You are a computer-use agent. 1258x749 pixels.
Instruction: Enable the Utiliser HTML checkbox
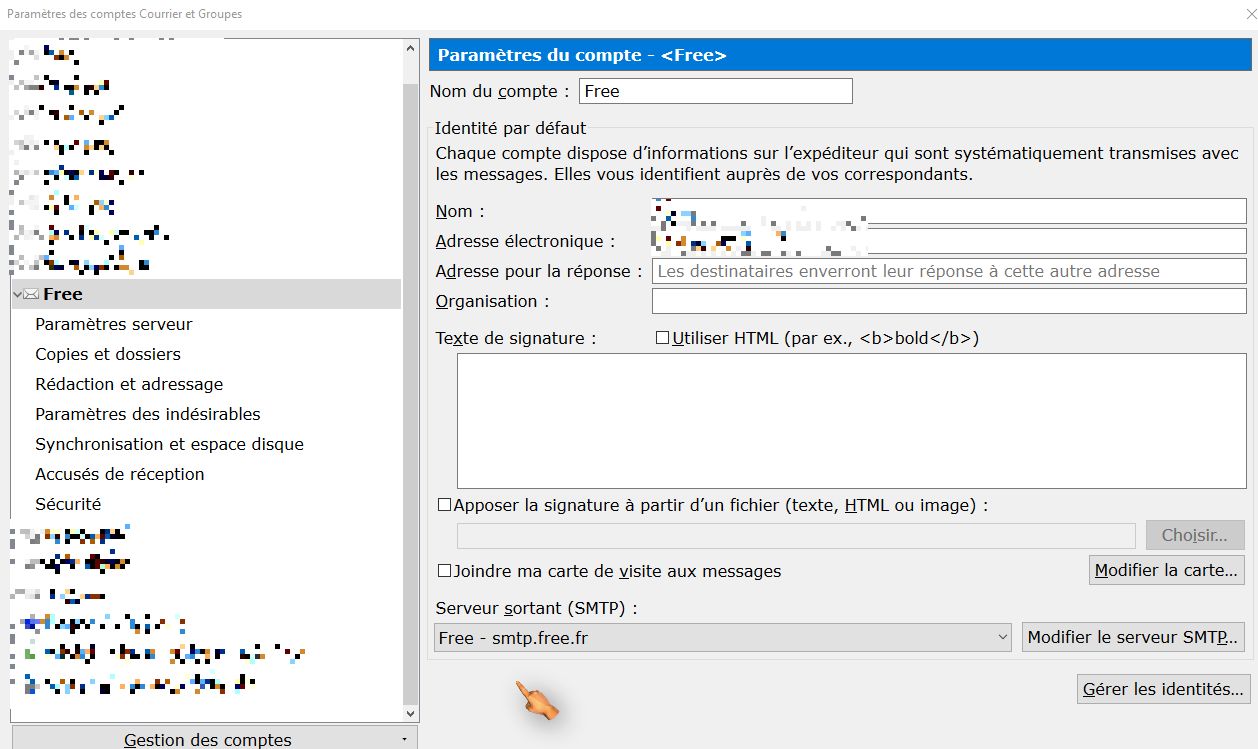tap(662, 338)
